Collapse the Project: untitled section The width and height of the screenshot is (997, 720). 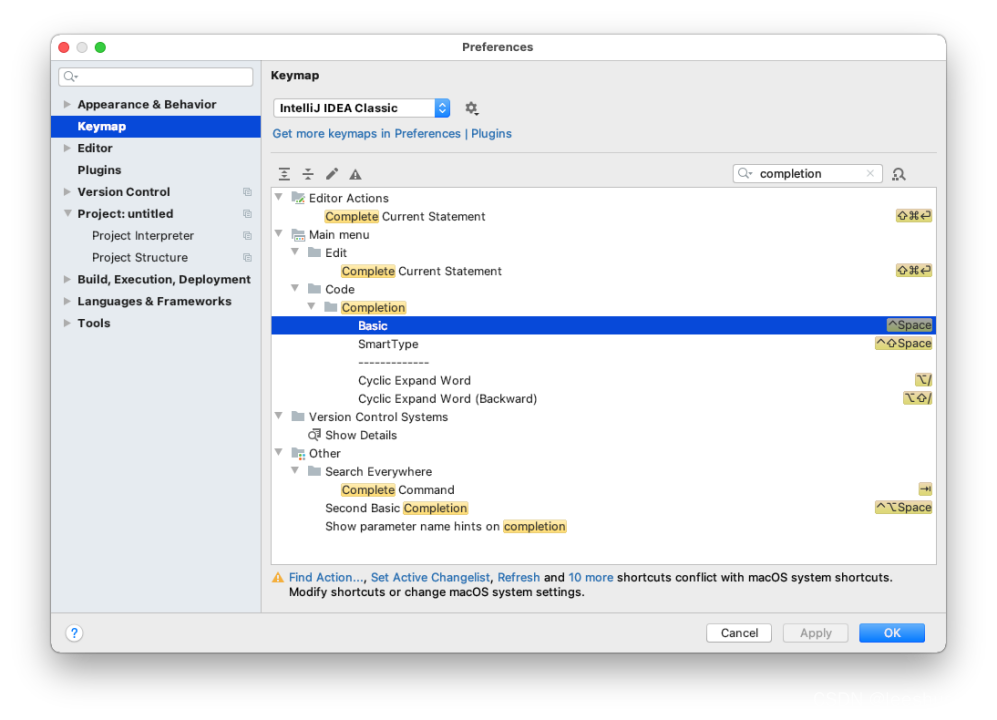67,214
